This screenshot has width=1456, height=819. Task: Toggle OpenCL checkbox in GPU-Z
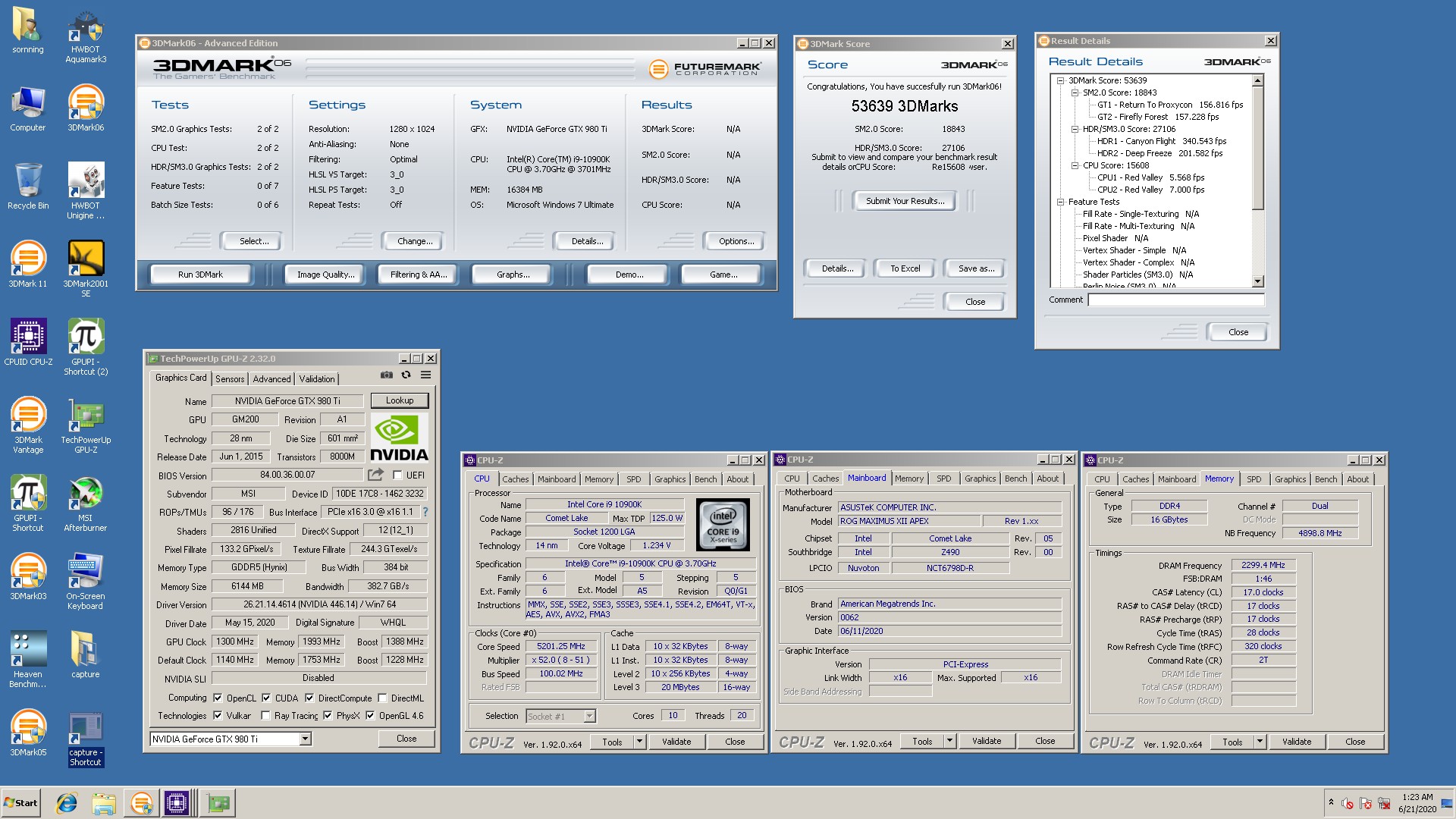click(x=218, y=698)
